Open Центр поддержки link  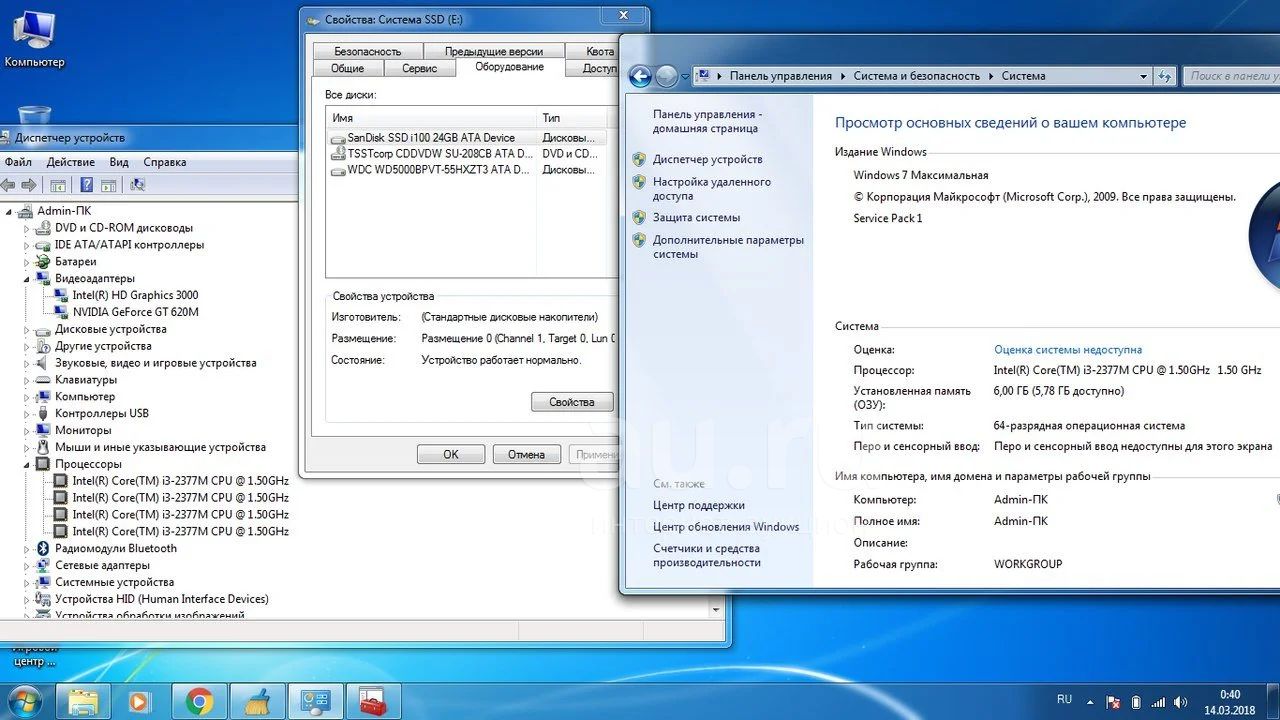(699, 505)
